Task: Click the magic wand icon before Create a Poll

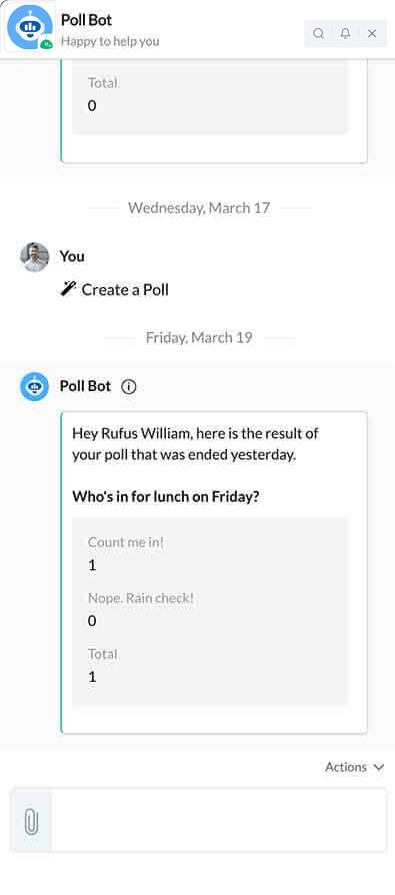Action: 68,289
